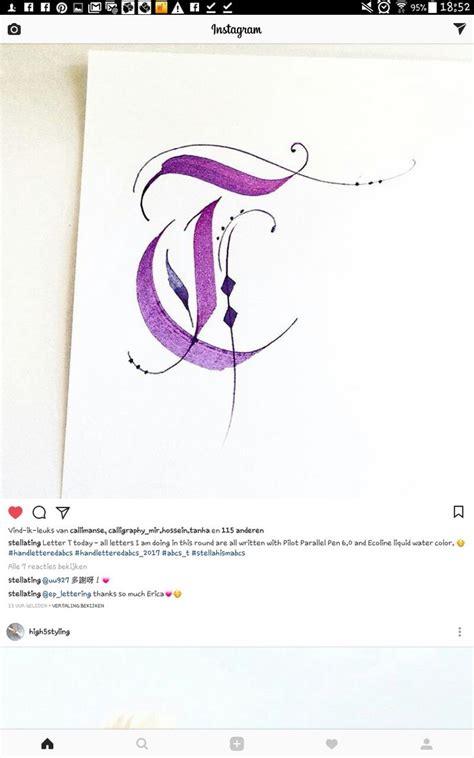Create new post with plus icon
This screenshot has height=758, width=474.
[x=237, y=743]
